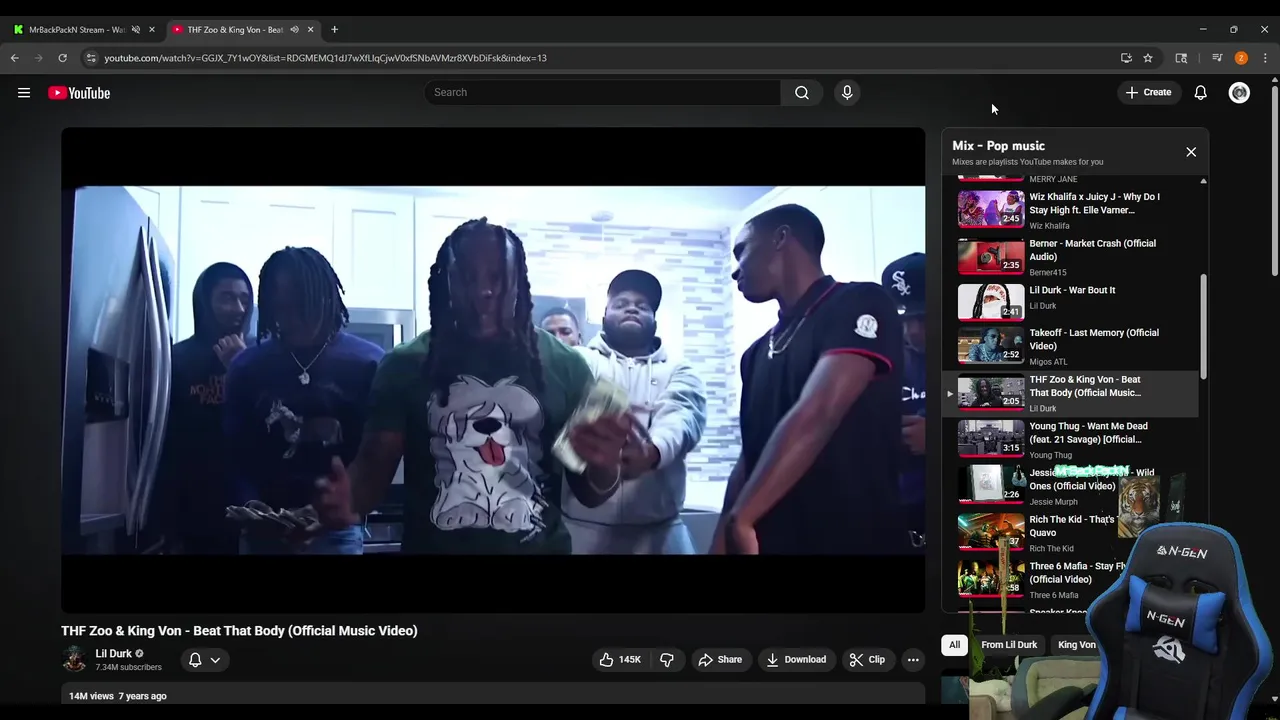Bookmark this page with star icon
The height and width of the screenshot is (720, 1280).
[1148, 58]
